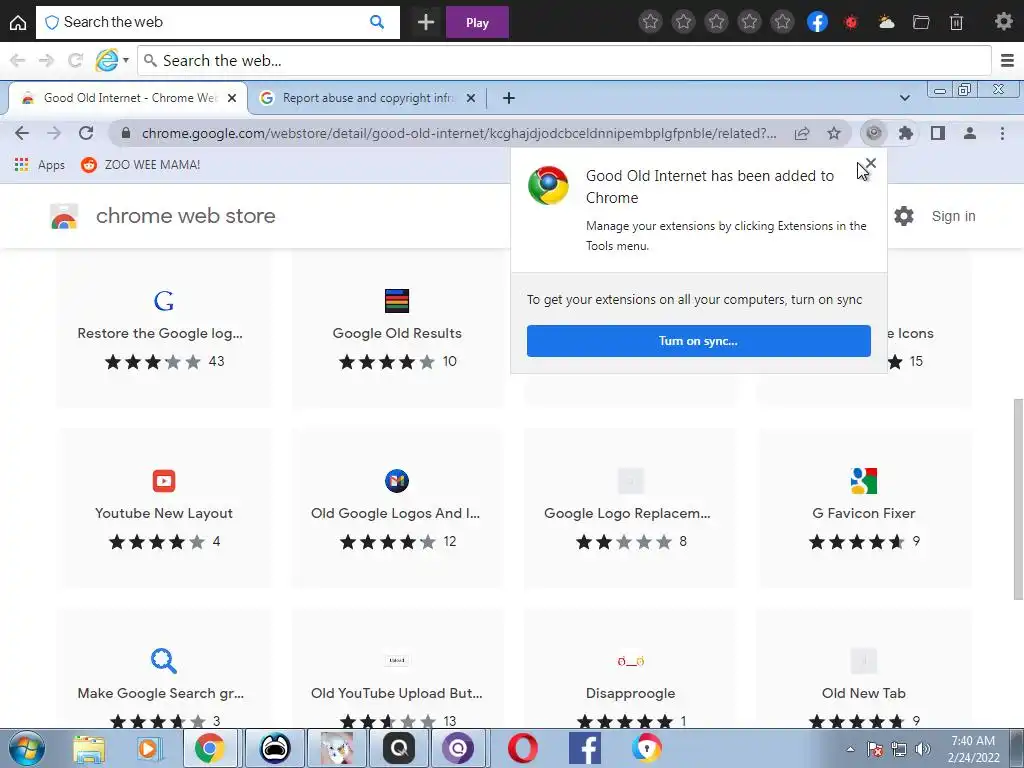Click the magnifier in the Search the web box
The image size is (1024, 768).
click(x=377, y=22)
